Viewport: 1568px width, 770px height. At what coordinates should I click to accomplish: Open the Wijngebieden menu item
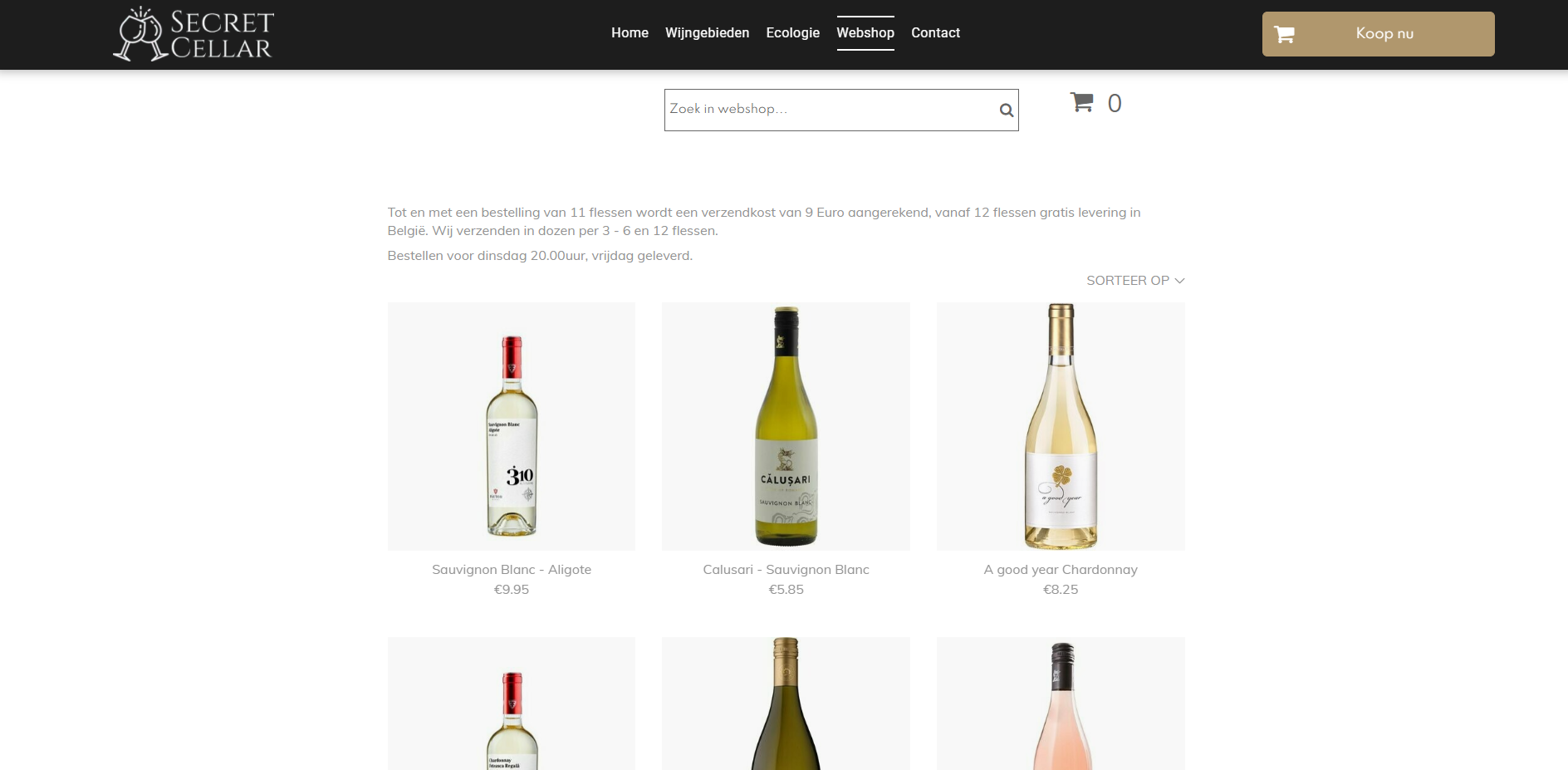[707, 32]
